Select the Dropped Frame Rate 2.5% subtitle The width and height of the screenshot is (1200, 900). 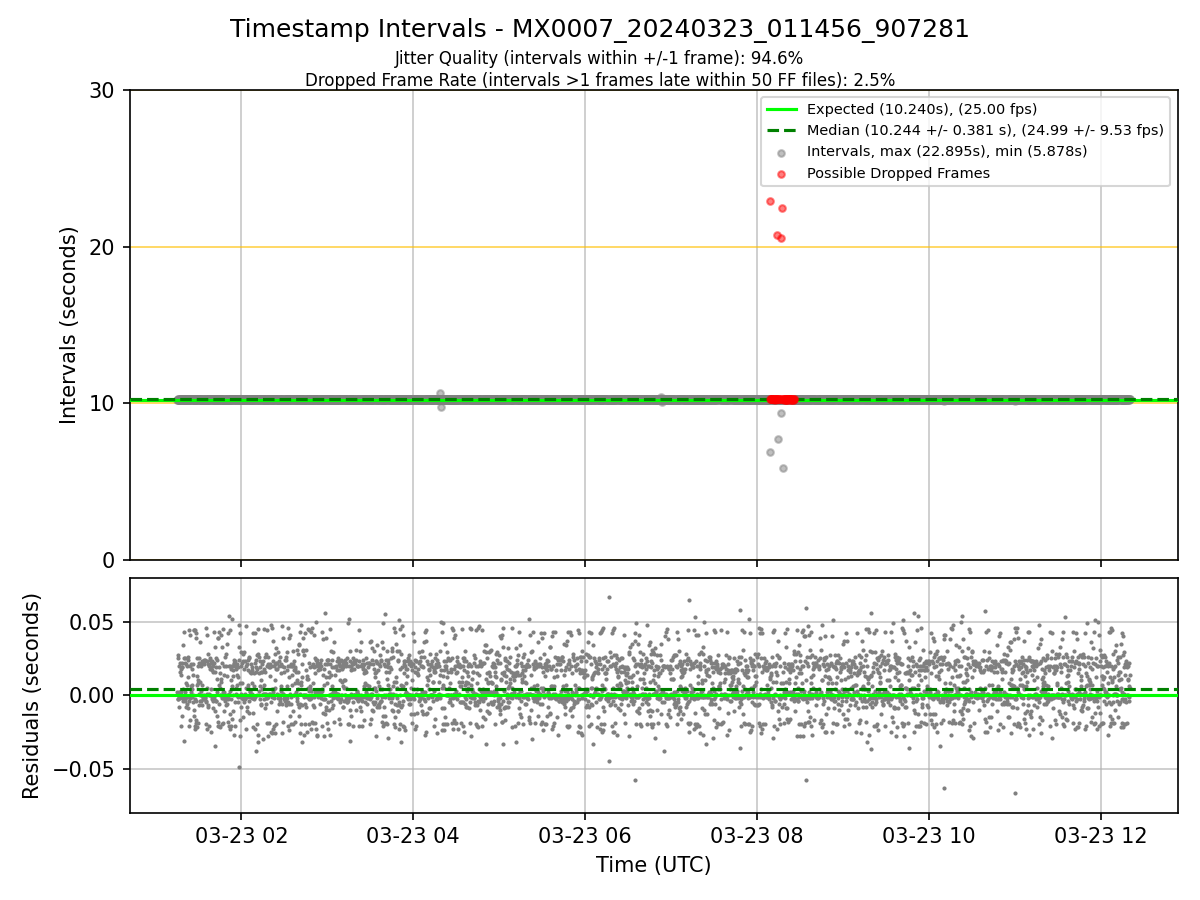pyautogui.click(x=599, y=79)
